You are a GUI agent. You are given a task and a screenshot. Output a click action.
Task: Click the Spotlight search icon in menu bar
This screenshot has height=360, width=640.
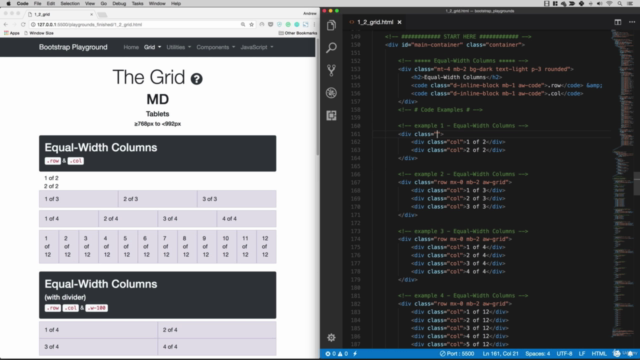click(619, 3)
